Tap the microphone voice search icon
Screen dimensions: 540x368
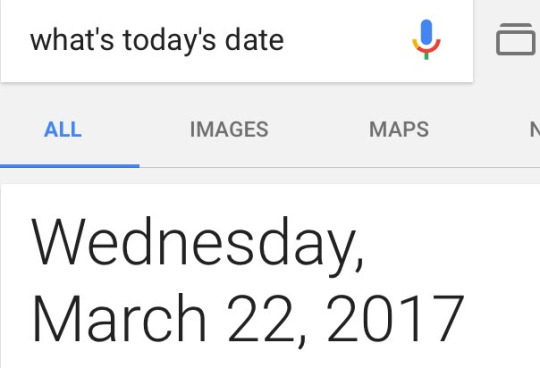click(426, 39)
